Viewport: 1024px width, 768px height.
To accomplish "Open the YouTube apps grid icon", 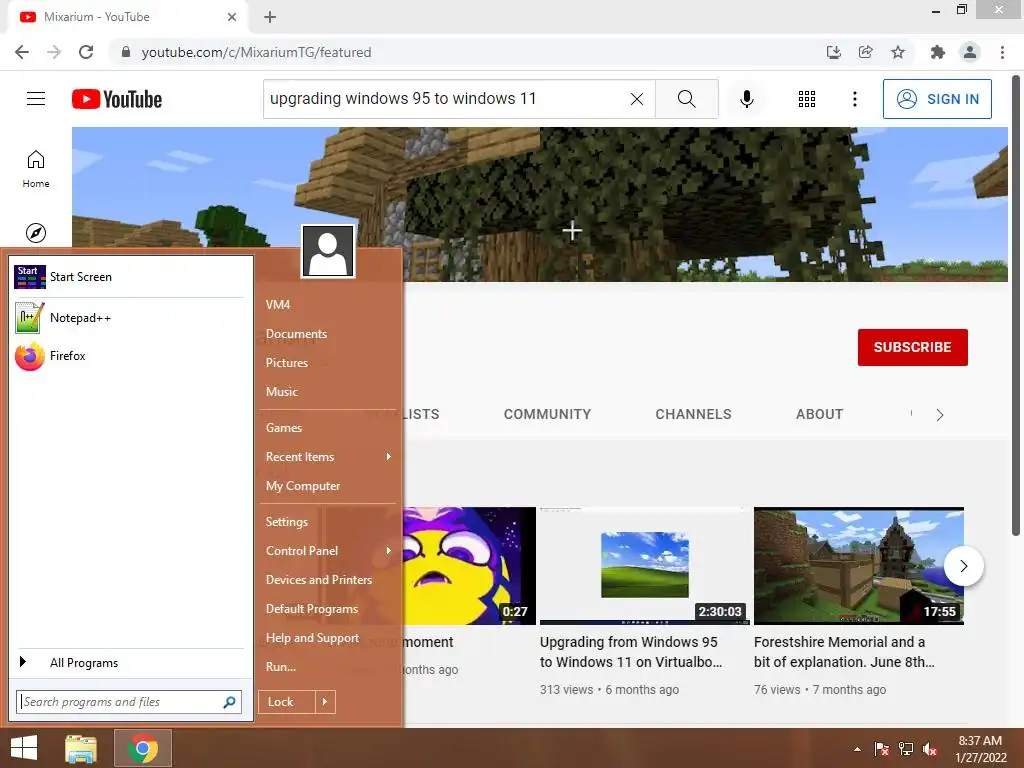I will 807,99.
